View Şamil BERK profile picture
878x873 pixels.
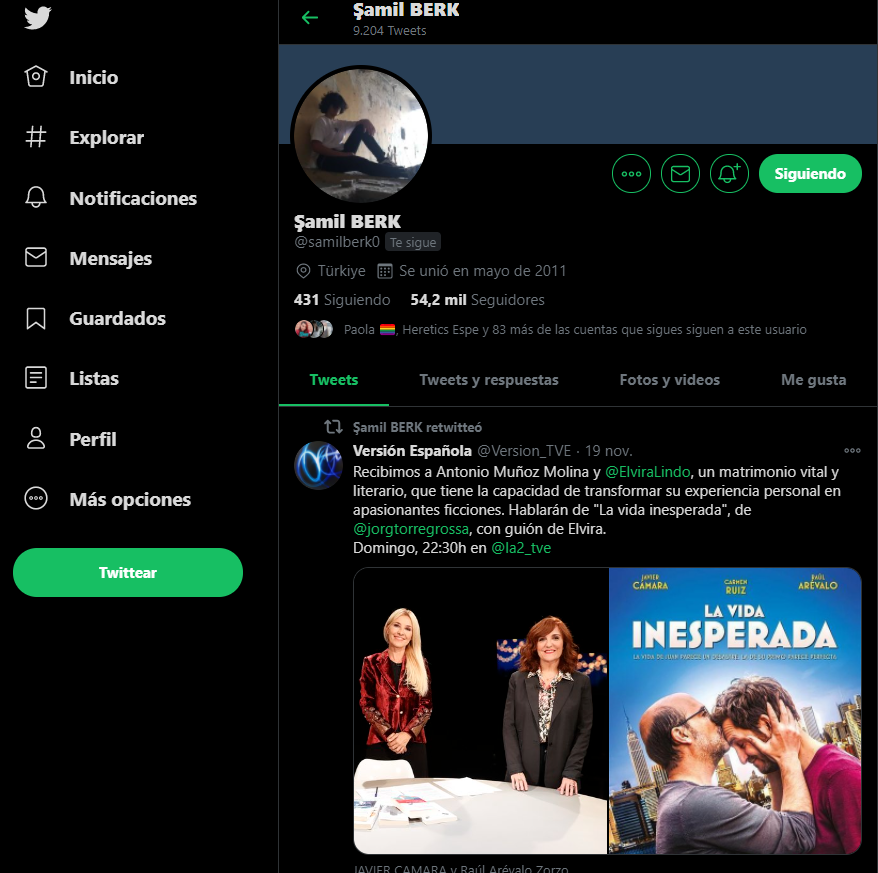[361, 135]
